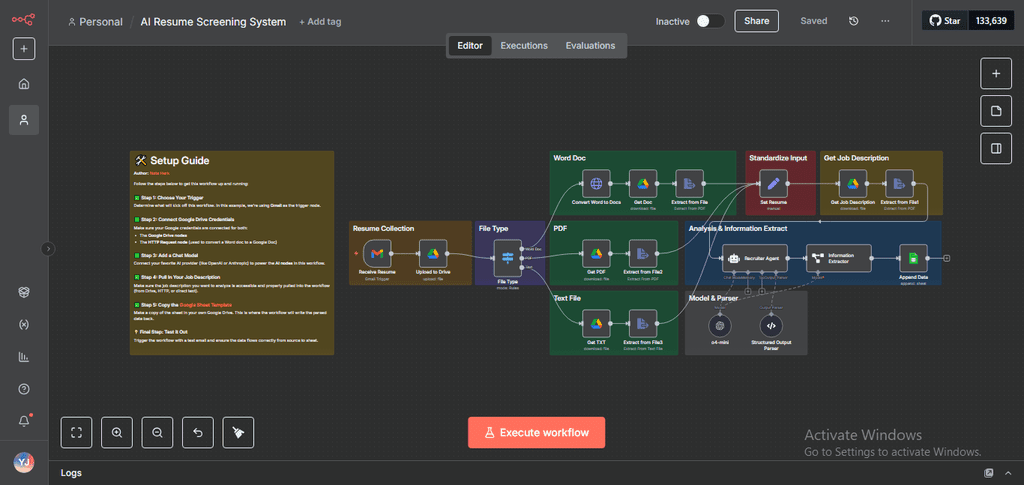Click the 133,639 star count
The image size is (1024, 485).
point(991,21)
